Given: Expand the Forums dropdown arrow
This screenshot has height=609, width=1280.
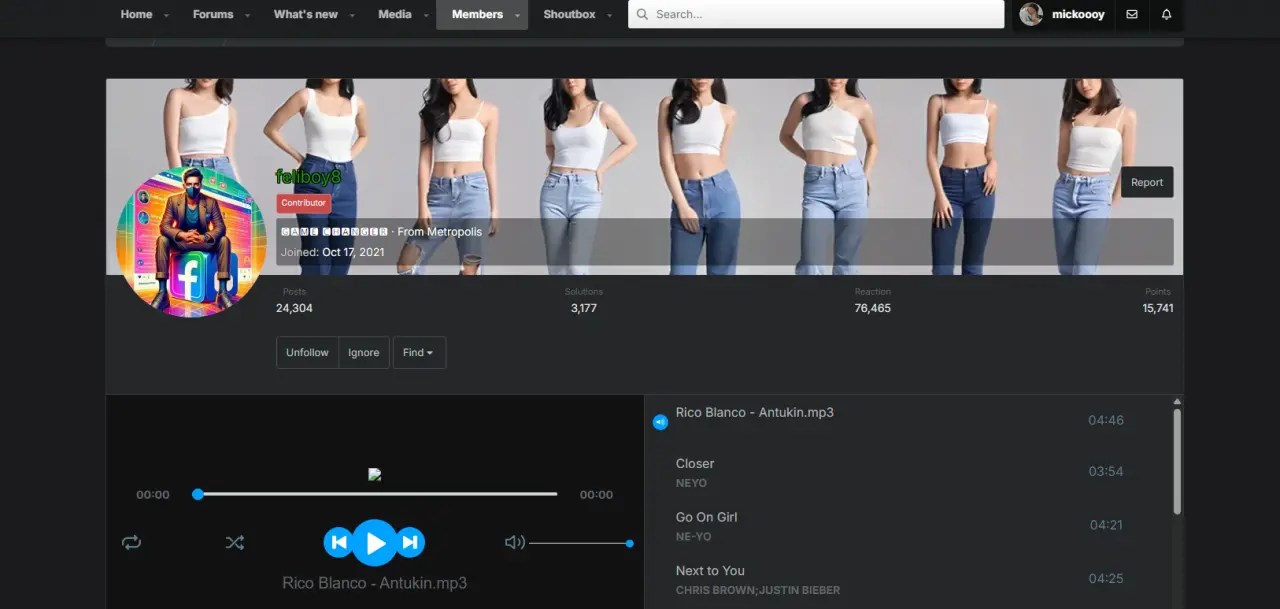Looking at the screenshot, I should coord(247,15).
